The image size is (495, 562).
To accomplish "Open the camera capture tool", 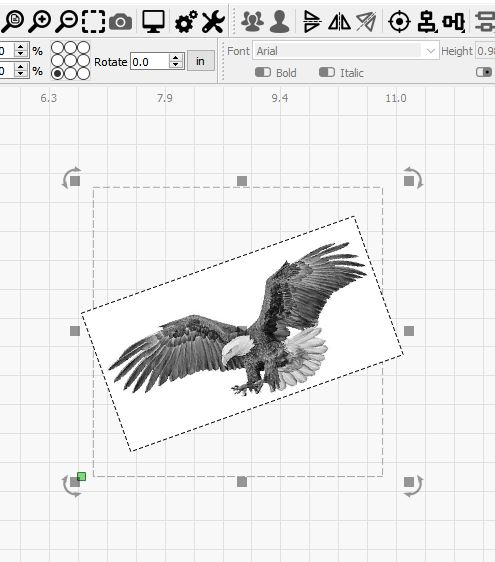I will tap(120, 22).
